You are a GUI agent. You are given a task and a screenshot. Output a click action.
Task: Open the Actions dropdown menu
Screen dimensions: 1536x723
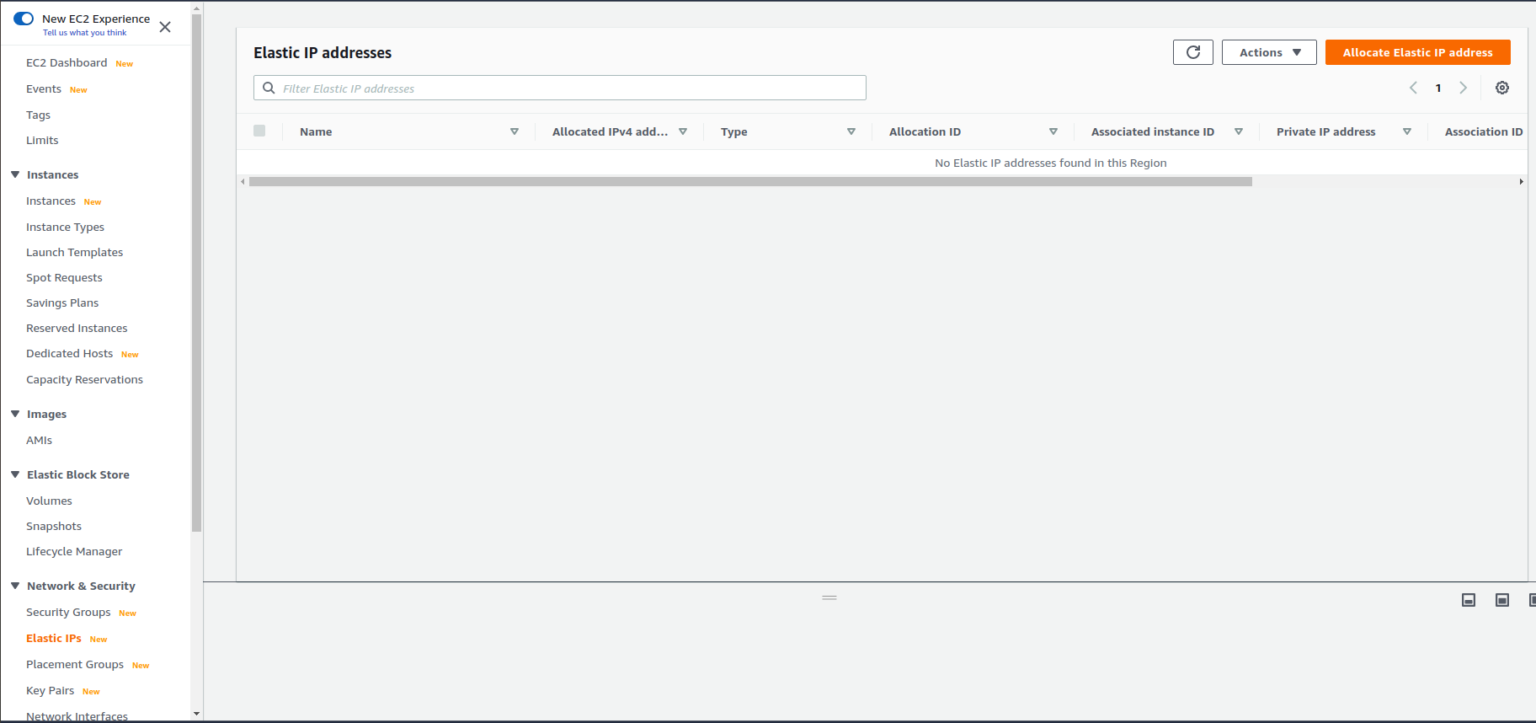[1268, 52]
